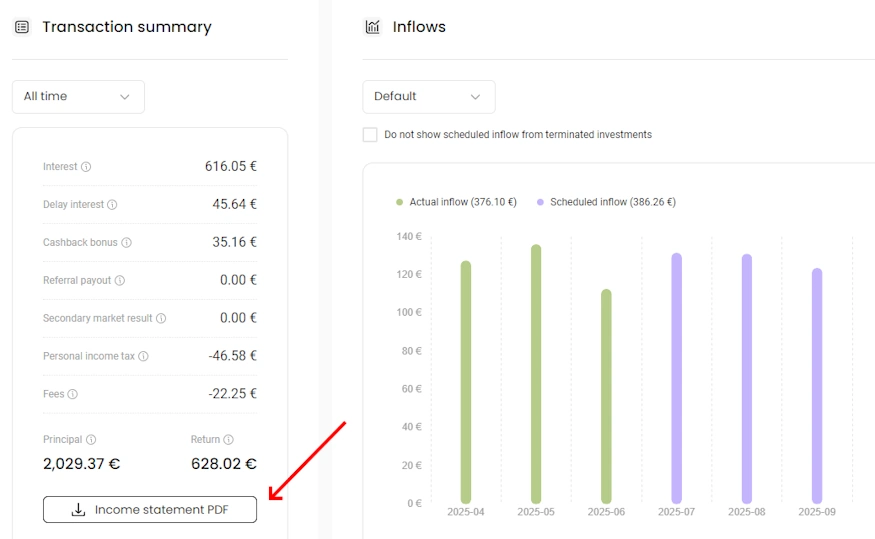Click the info icon beside Delay interest
This screenshot has height=539, width=875.
click(x=112, y=205)
